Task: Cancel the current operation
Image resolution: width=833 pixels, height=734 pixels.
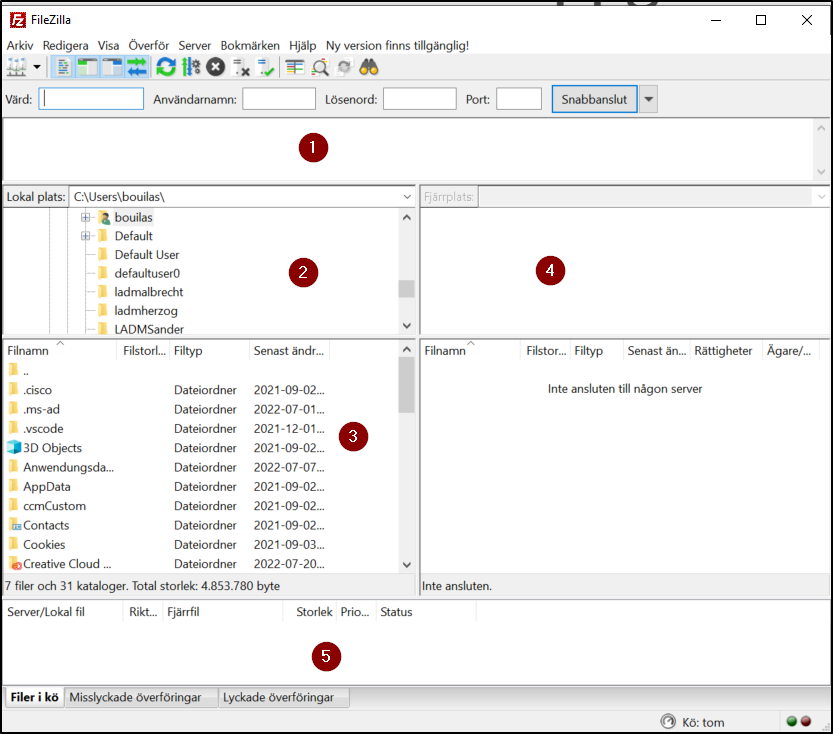Action: click(x=214, y=67)
